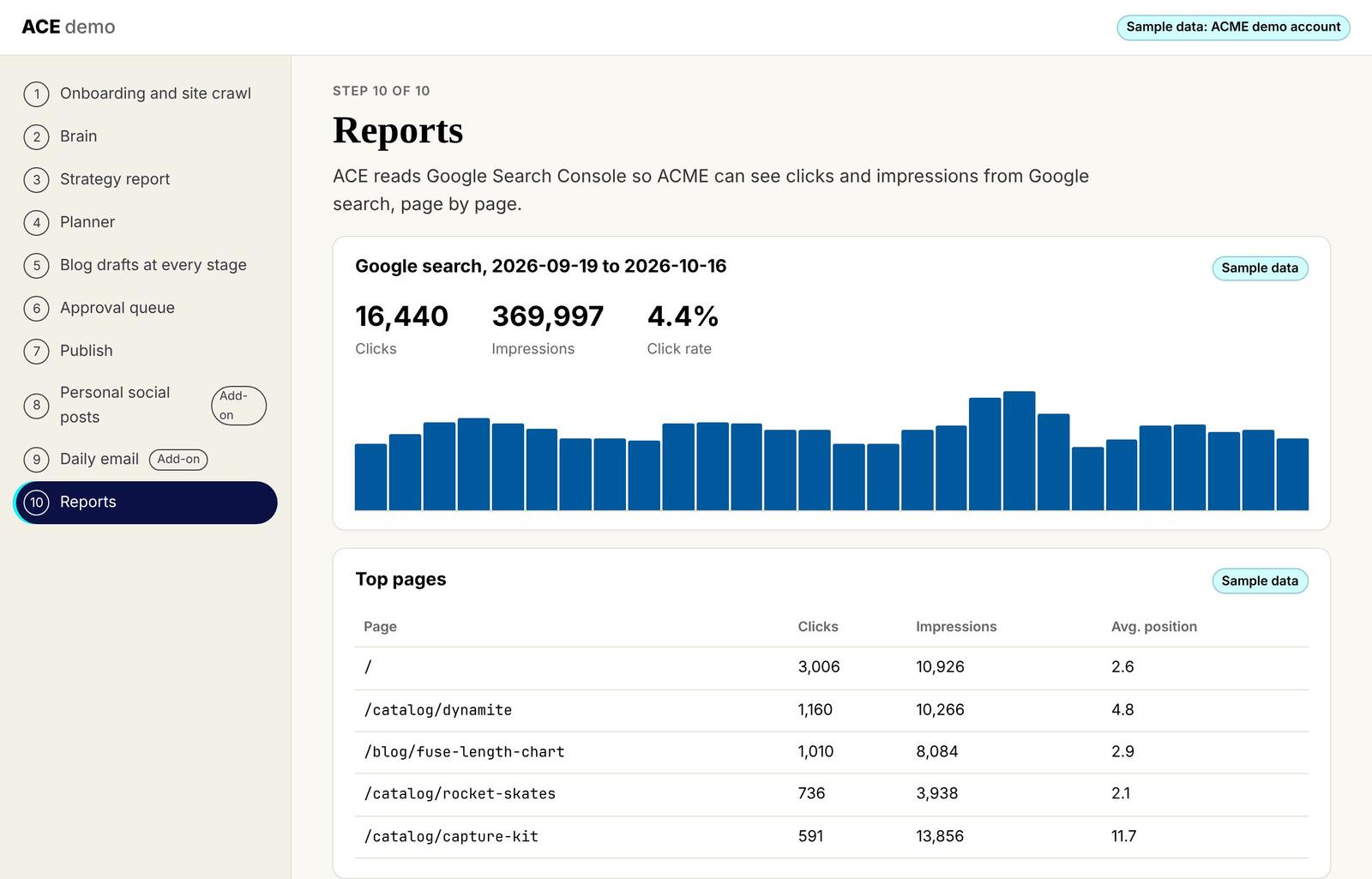Open the Daily email step
Image resolution: width=1372 pixels, height=879 pixels.
point(146,459)
